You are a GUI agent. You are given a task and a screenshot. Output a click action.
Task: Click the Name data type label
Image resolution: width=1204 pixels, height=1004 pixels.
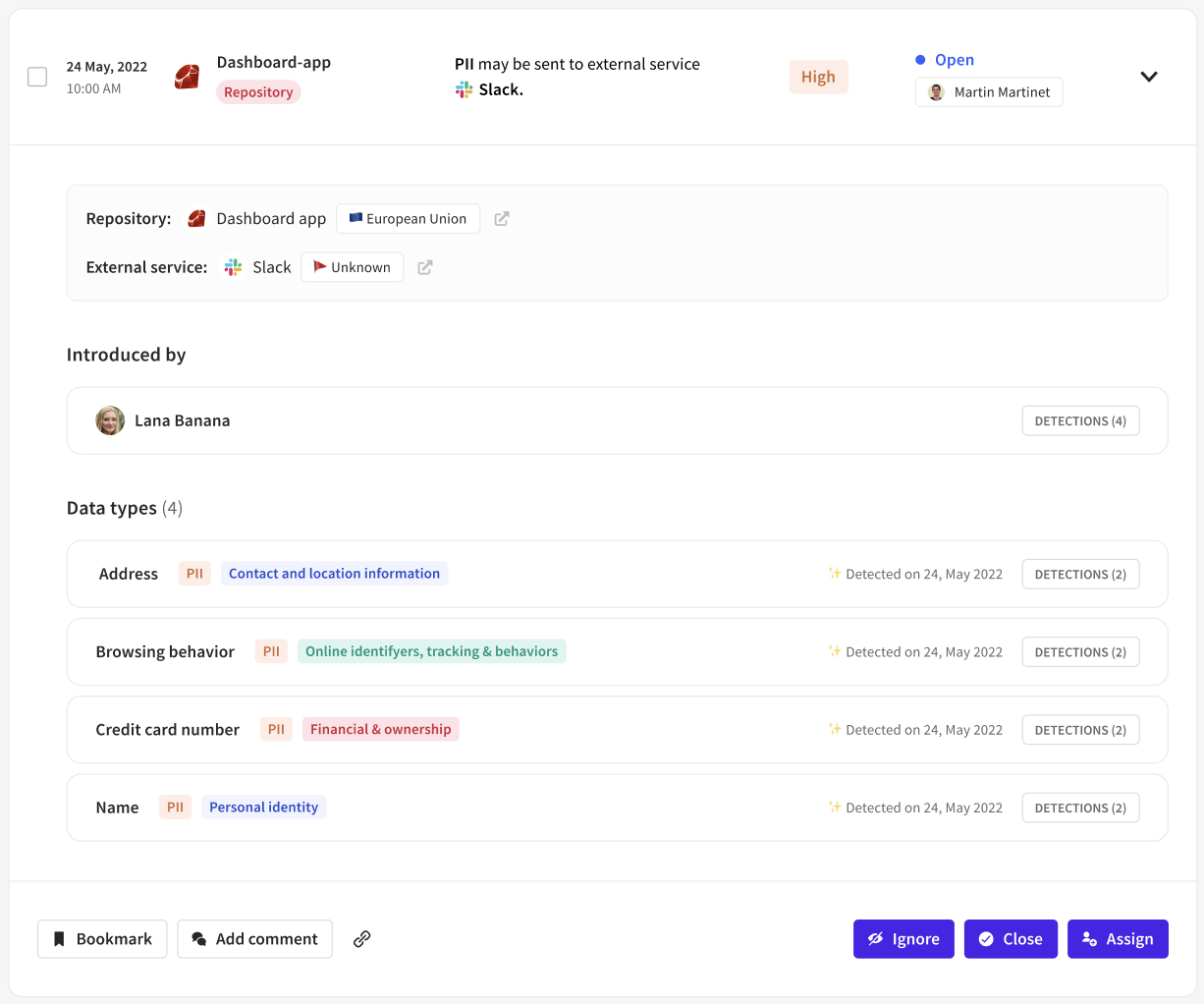117,808
